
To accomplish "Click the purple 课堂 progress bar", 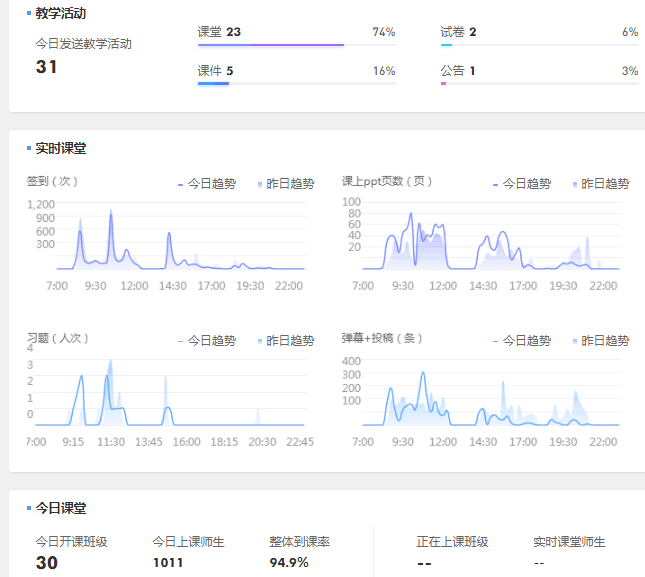I will [271, 45].
